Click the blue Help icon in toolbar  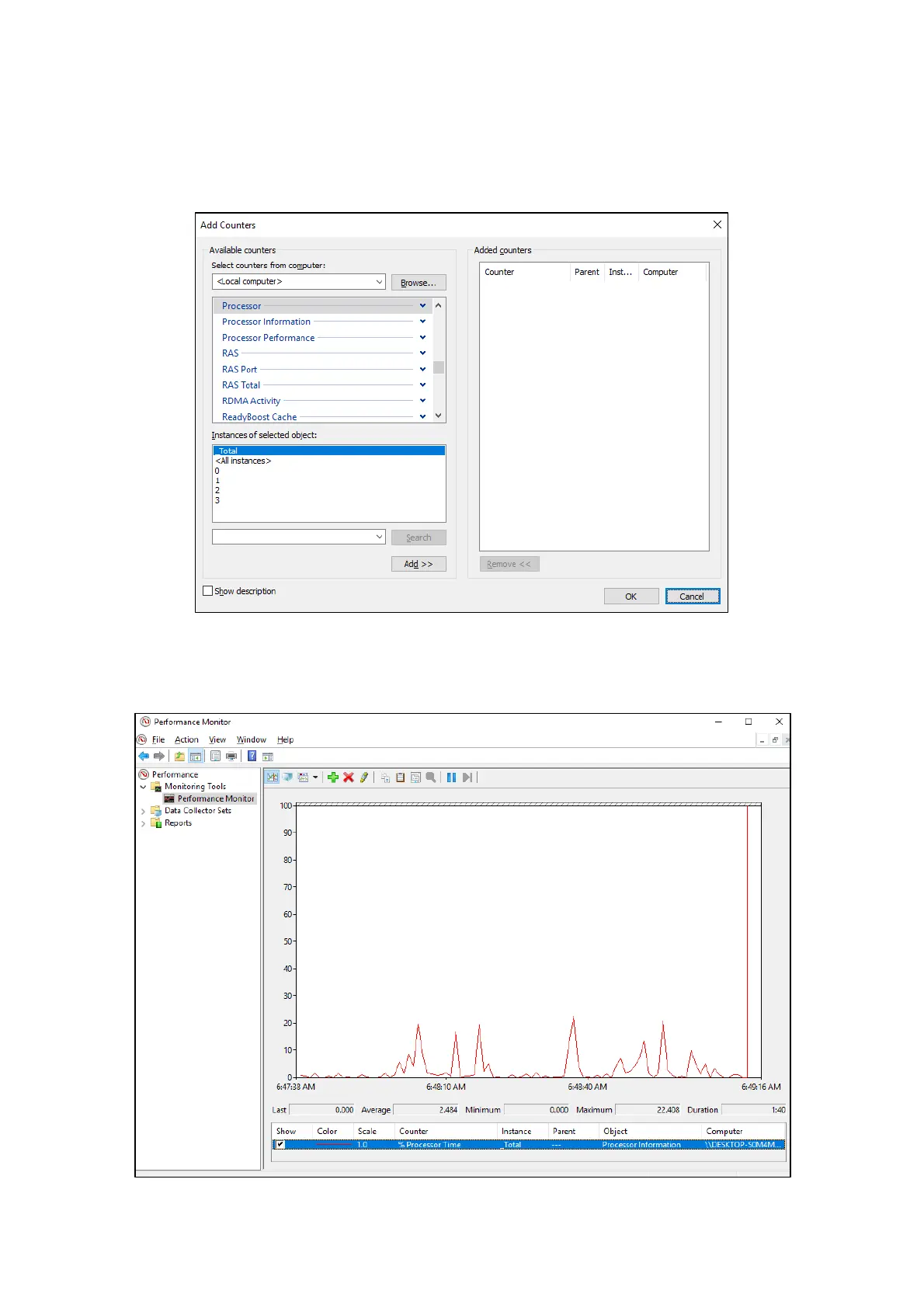click(252, 757)
